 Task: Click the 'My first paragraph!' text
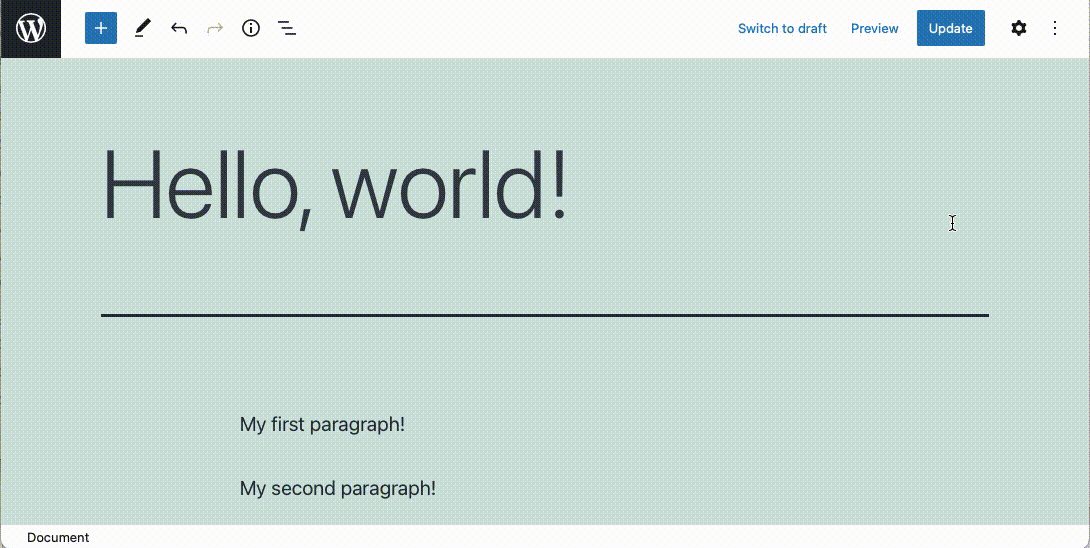coord(322,424)
